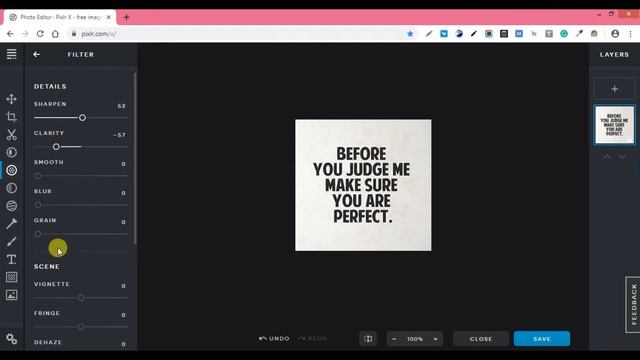Screen dimensions: 640x360
Task: Select the Cutout scissors tool
Action: click(11, 135)
